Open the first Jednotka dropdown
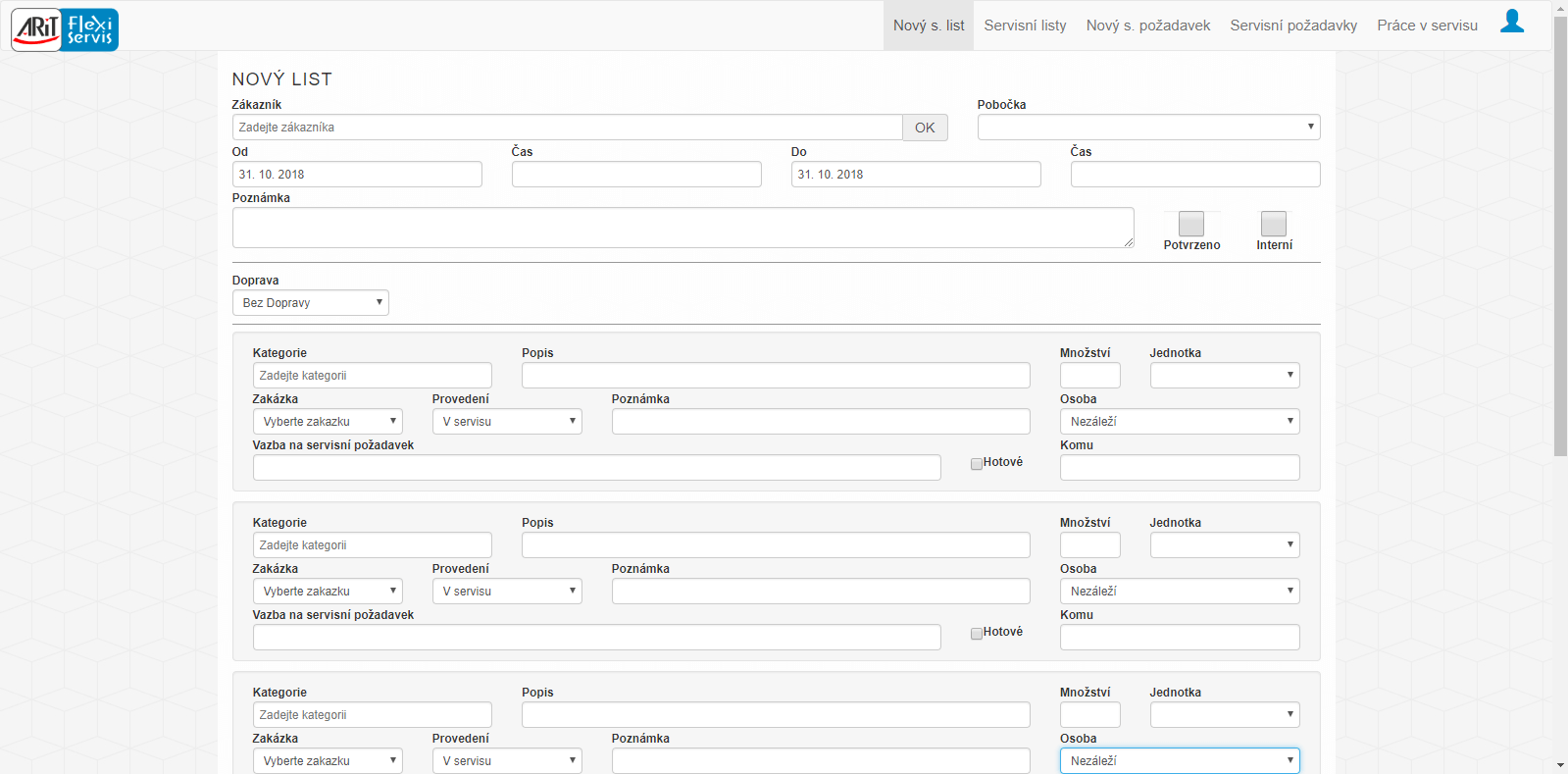This screenshot has height=774, width=1568. 1224,376
